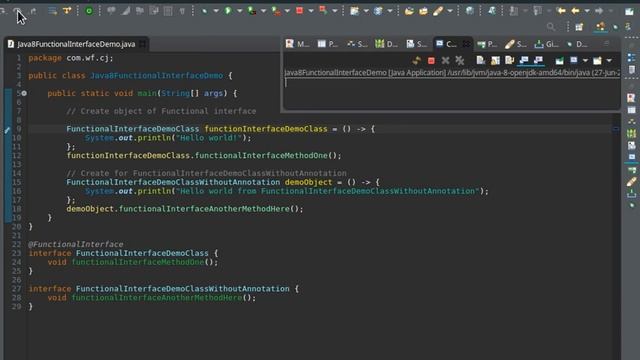Image resolution: width=640 pixels, height=360 pixels.
Task: Click the sort/lines icon near toolbar start
Action: point(52,11)
